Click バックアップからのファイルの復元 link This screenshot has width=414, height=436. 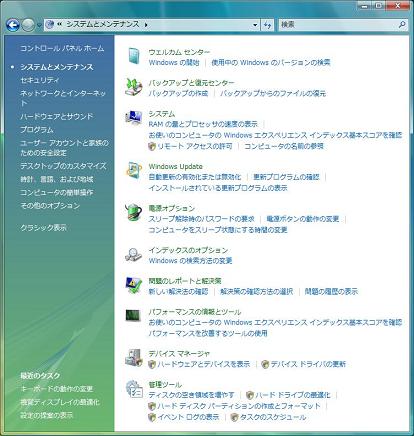click(273, 93)
